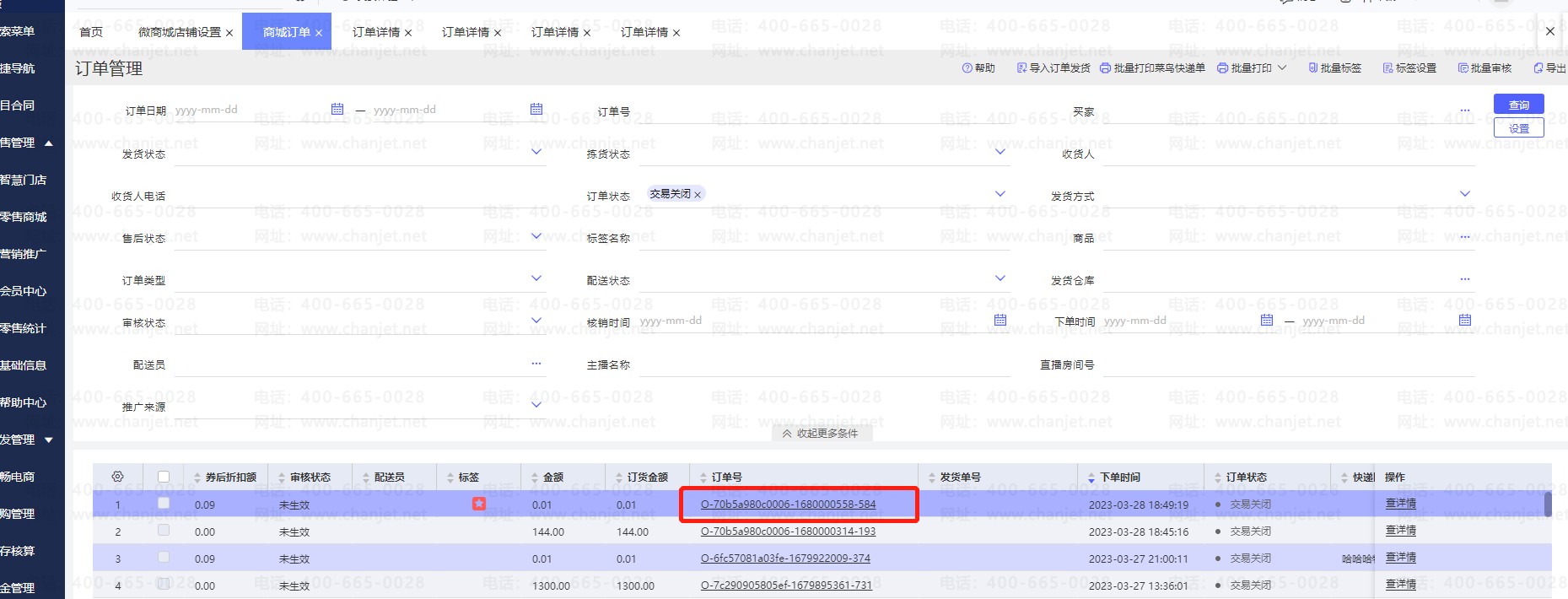
Task: Focus the 直播房间号 input field
Action: (x=1289, y=364)
